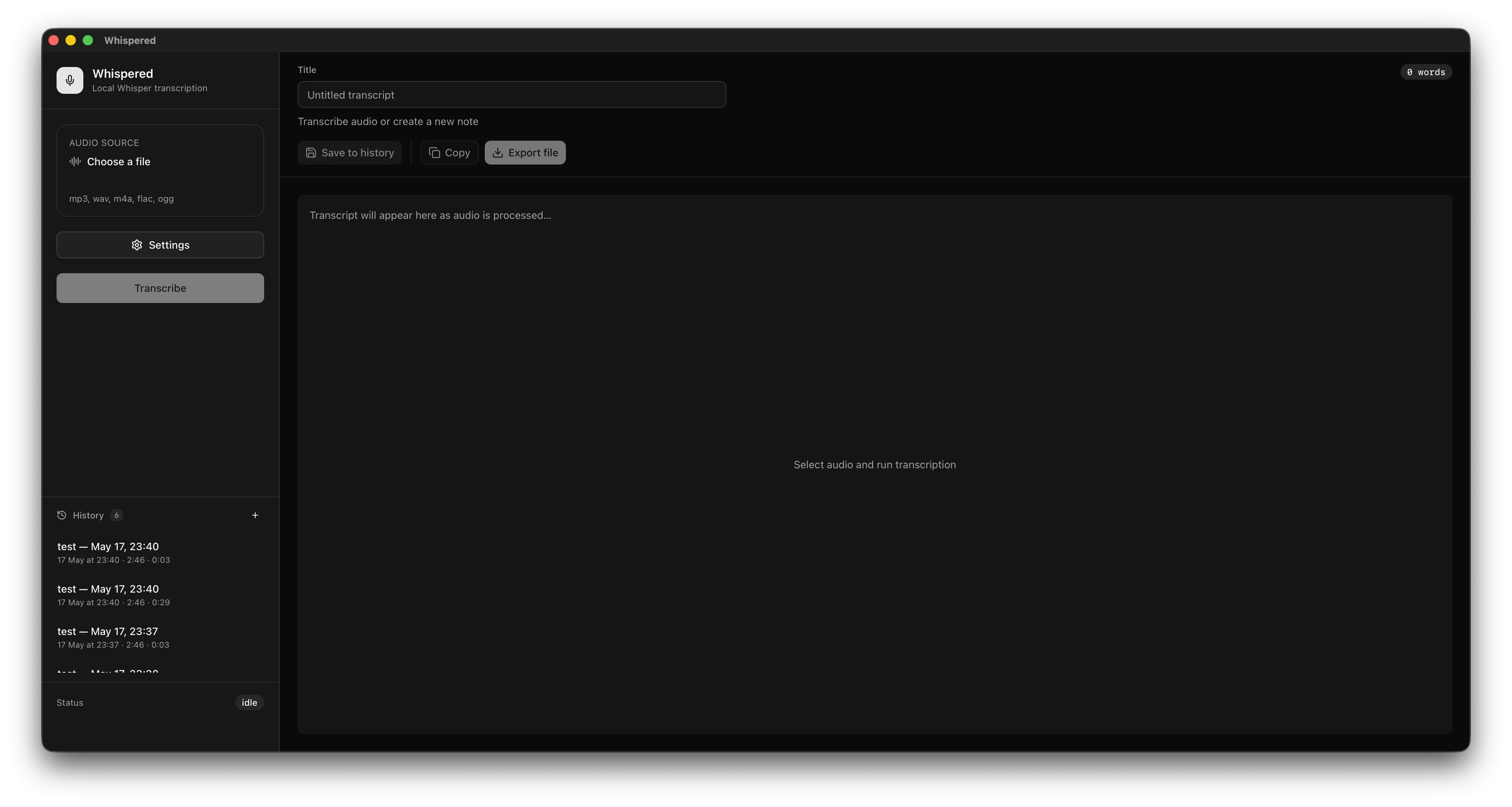Click the Untitled transcript title field
Image resolution: width=1512 pixels, height=807 pixels.
pyautogui.click(x=512, y=95)
